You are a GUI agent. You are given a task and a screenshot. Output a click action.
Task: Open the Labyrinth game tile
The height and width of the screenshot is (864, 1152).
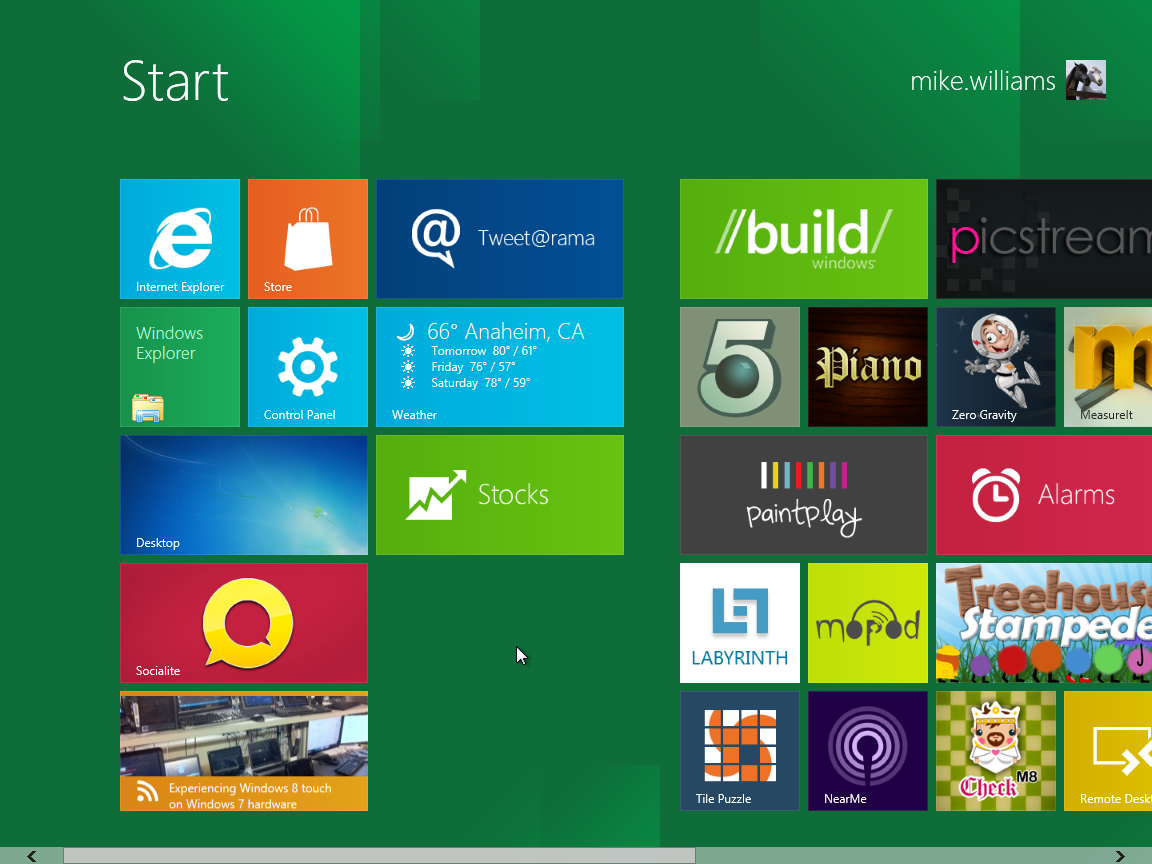click(739, 623)
